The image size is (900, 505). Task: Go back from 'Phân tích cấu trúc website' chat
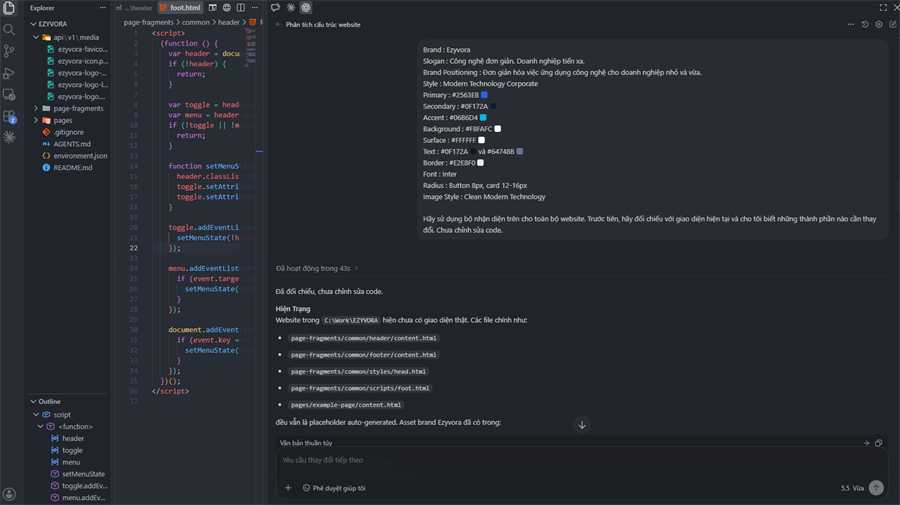point(278,25)
